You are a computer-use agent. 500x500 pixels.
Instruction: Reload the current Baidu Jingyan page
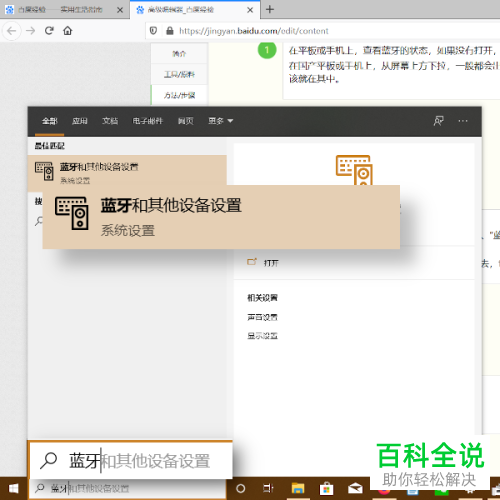(49, 31)
